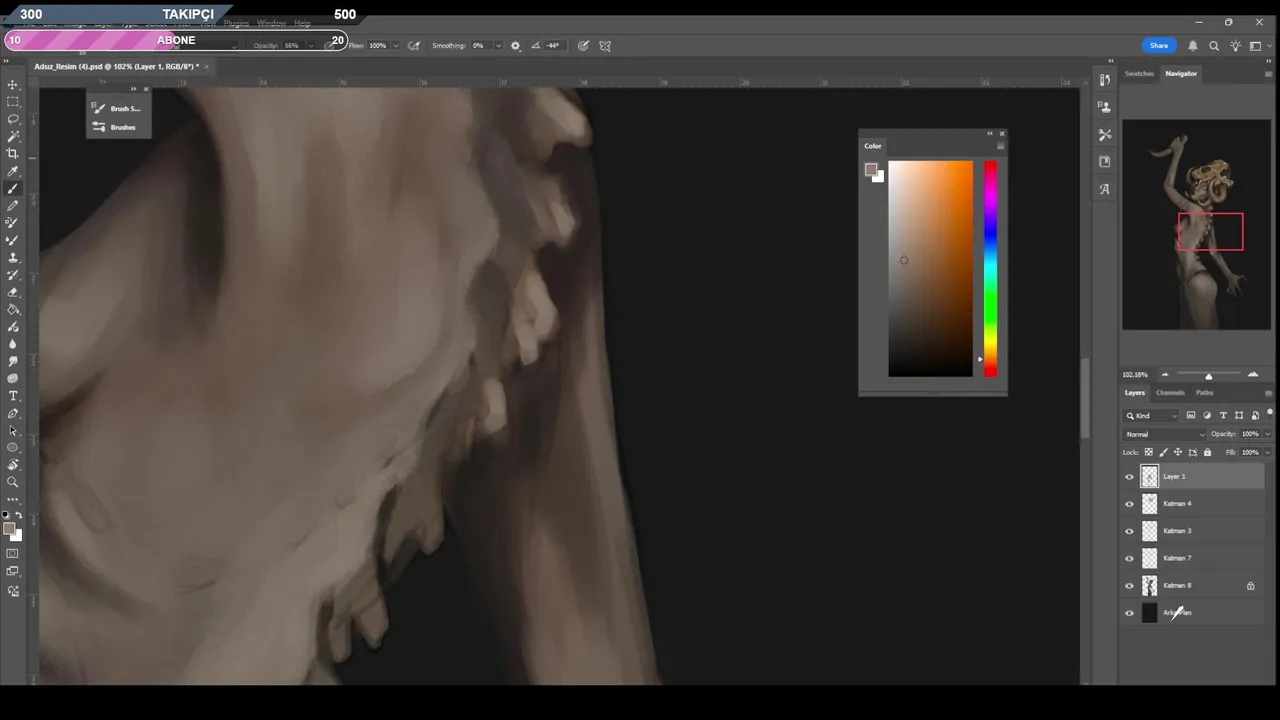Select the Zoom tool in toolbar

(13, 482)
